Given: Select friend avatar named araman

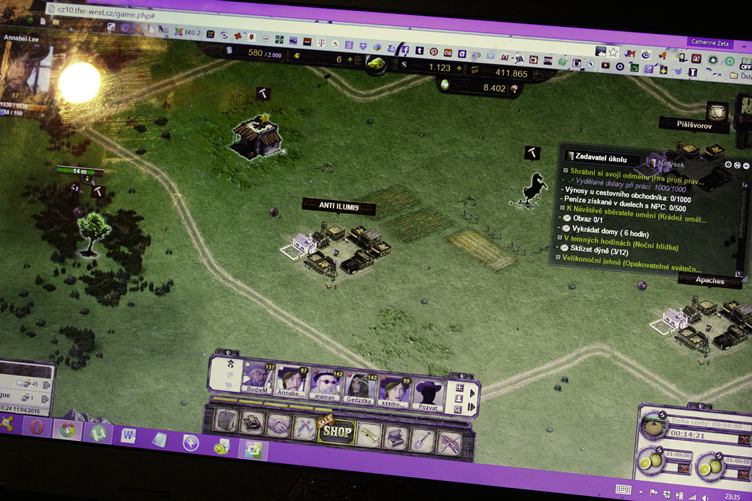Looking at the screenshot, I should pyautogui.click(x=325, y=384).
